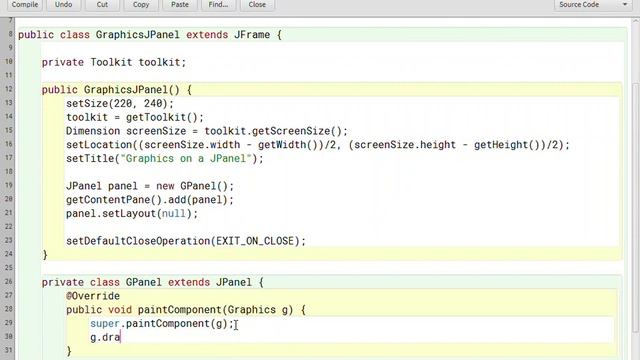Image resolution: width=640 pixels, height=360 pixels.
Task: Click the constructor 'public GraphicsJPanel()' line
Action: [x=117, y=90]
